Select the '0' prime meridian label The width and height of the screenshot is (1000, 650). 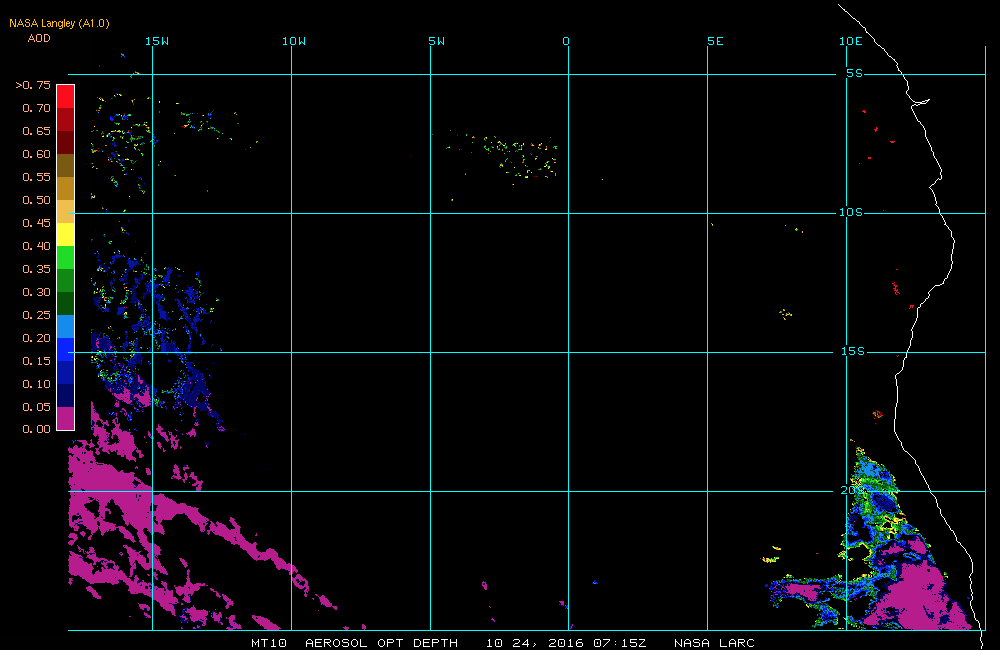click(566, 41)
